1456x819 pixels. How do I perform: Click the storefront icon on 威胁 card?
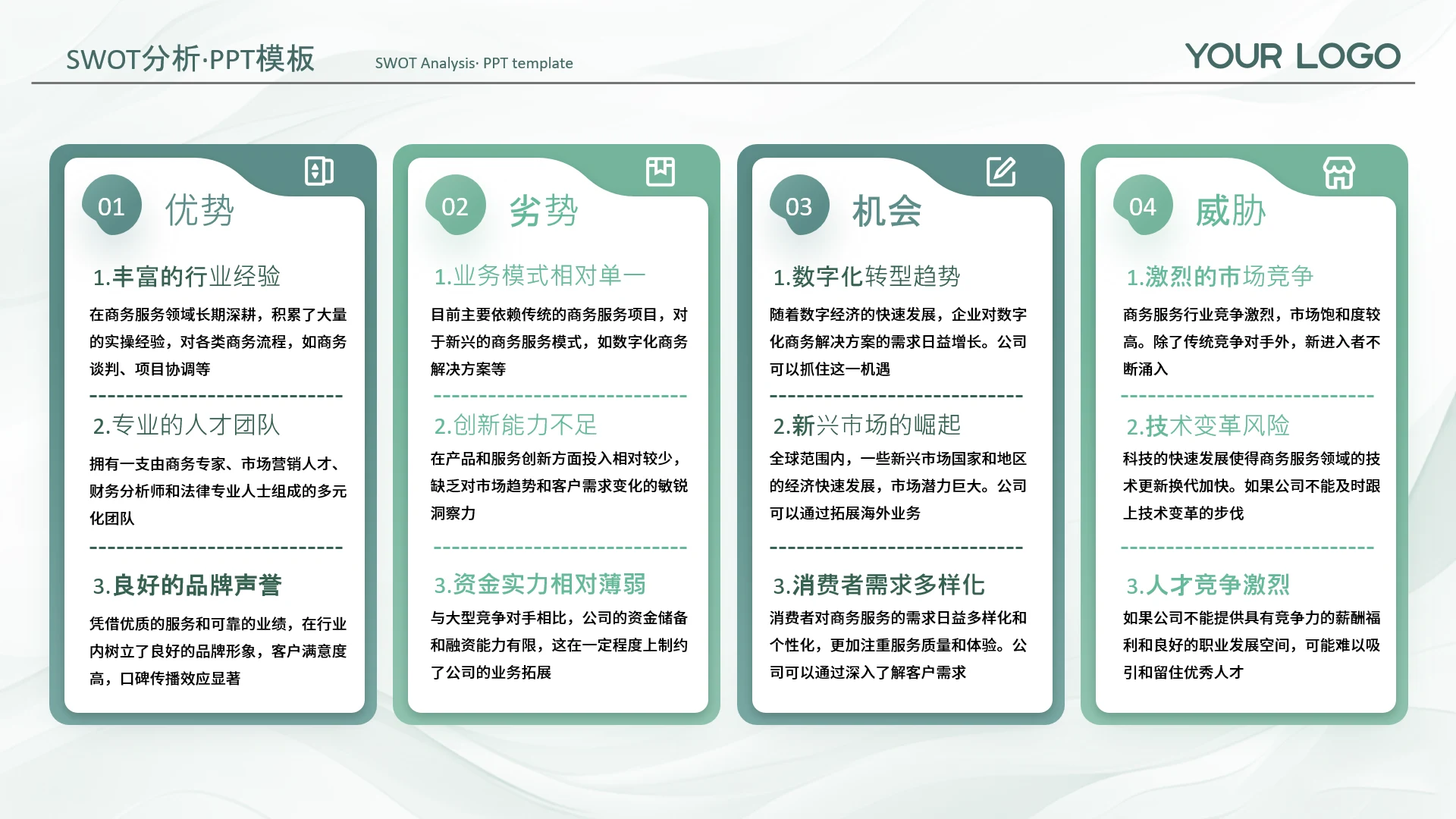[x=1339, y=173]
